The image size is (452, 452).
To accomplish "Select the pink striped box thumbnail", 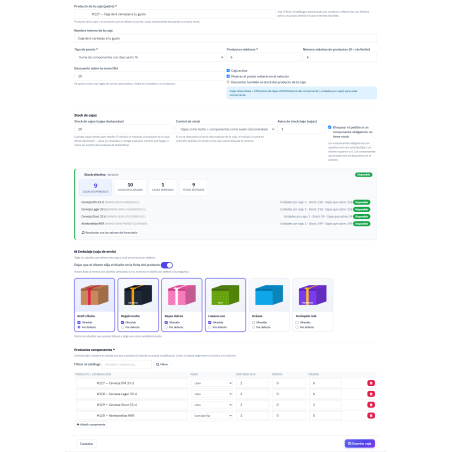I will pyautogui.click(x=182, y=295).
